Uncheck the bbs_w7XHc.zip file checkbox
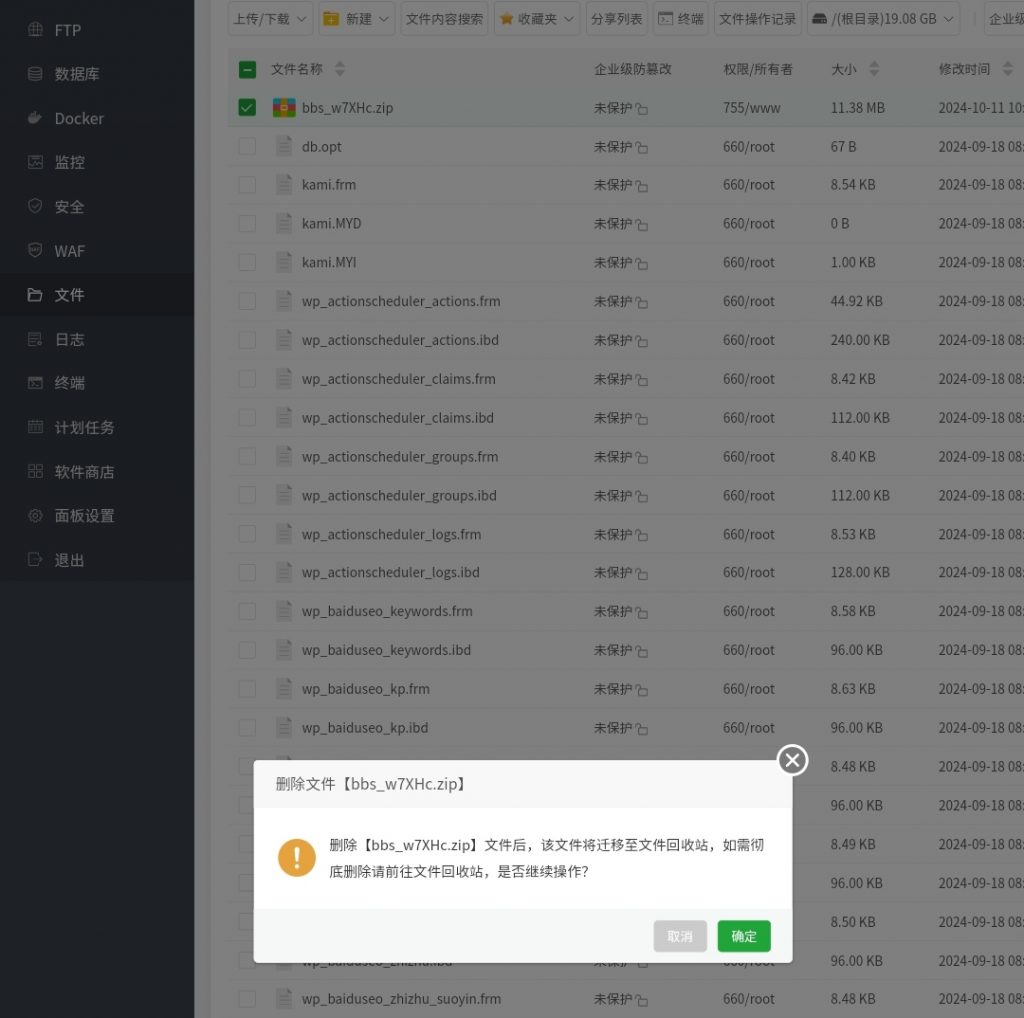This screenshot has height=1018, width=1024. pyautogui.click(x=247, y=108)
